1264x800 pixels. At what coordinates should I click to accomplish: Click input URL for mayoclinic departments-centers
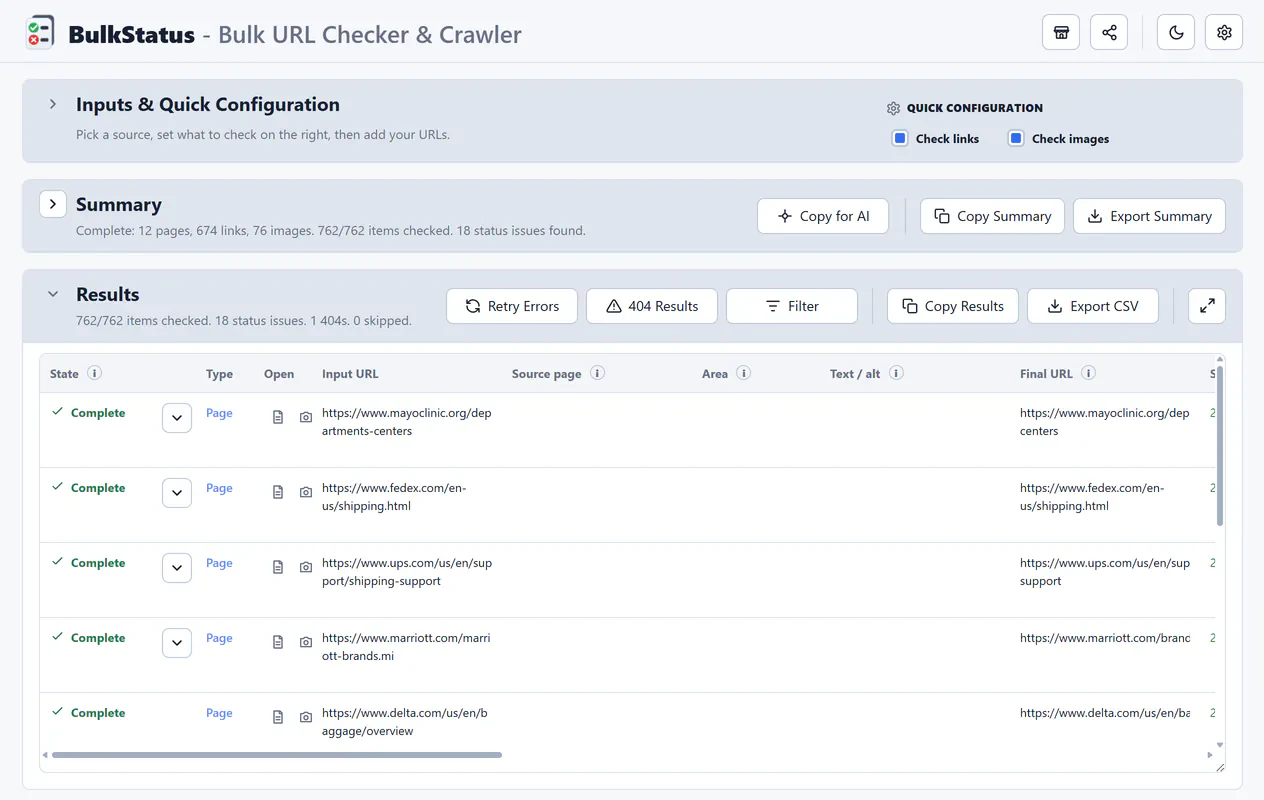point(407,422)
